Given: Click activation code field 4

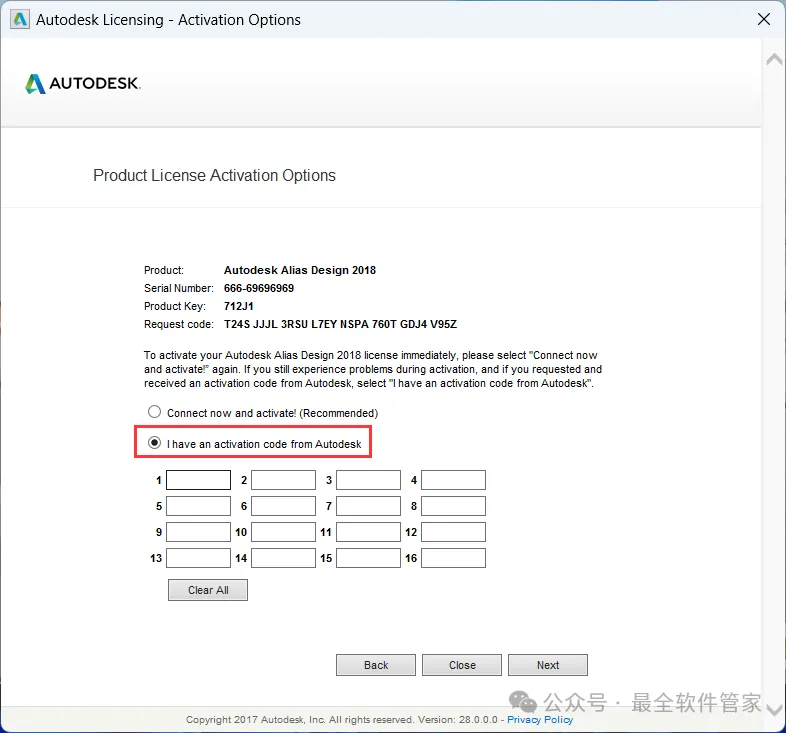Looking at the screenshot, I should [x=453, y=480].
